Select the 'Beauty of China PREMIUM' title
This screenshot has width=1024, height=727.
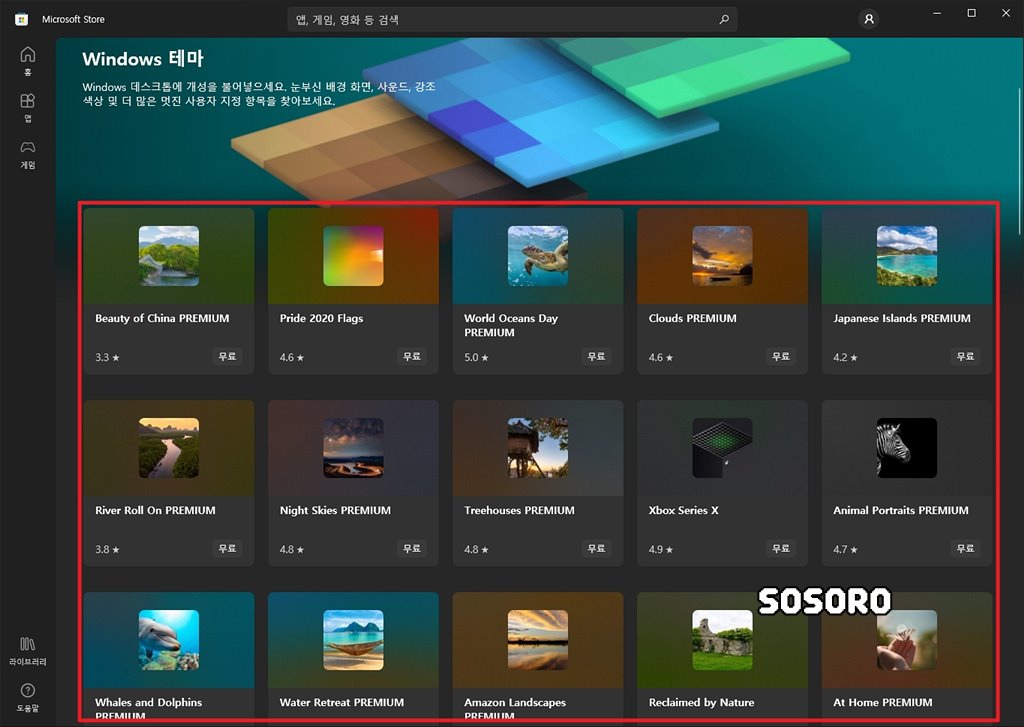(162, 318)
